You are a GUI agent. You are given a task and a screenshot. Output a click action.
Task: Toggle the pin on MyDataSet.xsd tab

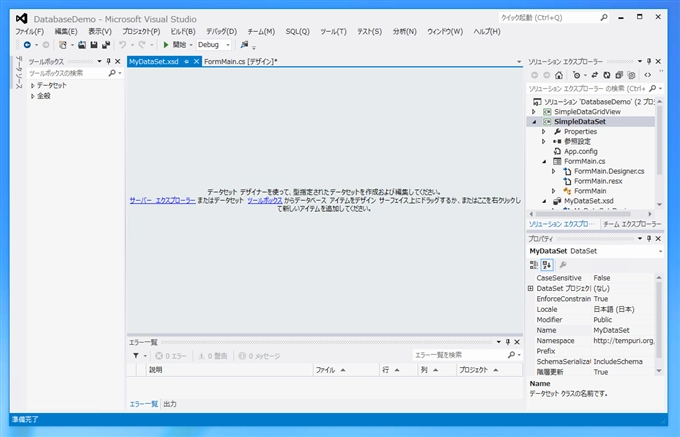point(186,62)
